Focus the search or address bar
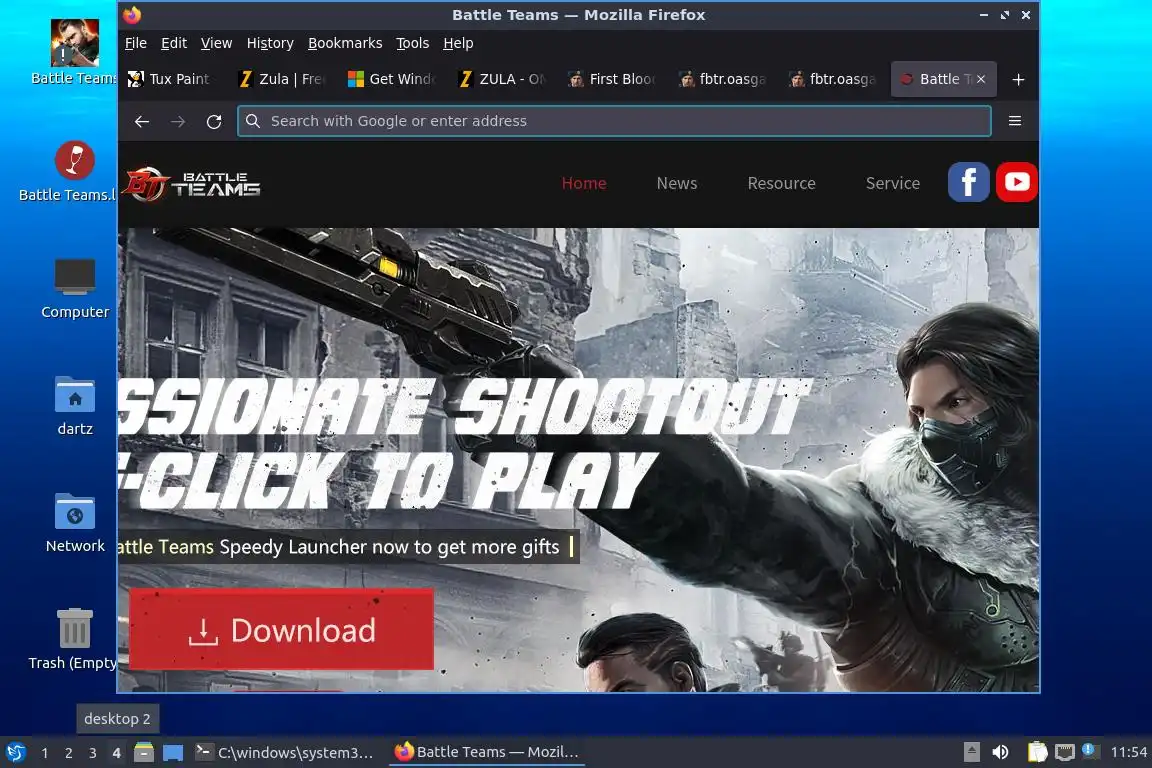The image size is (1152, 768). (x=614, y=121)
